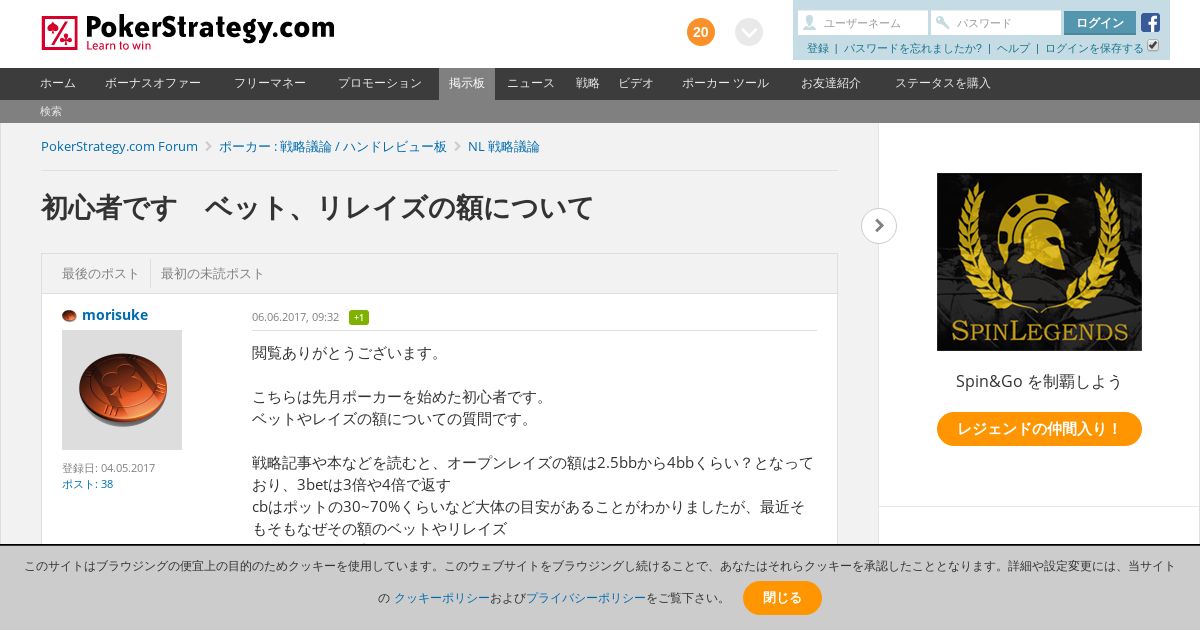The width and height of the screenshot is (1200, 630).
Task: Go to PokerStrategy.com Forum breadcrumb
Action: [x=119, y=146]
